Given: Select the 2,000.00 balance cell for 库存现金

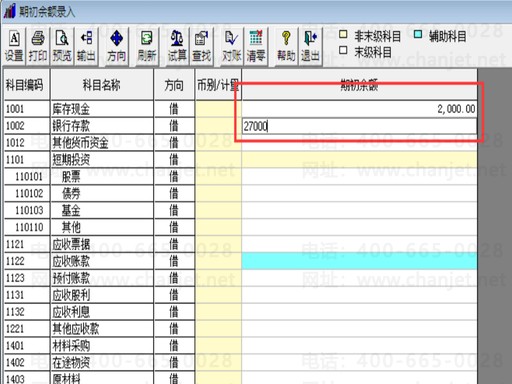Looking at the screenshot, I should tap(359, 109).
